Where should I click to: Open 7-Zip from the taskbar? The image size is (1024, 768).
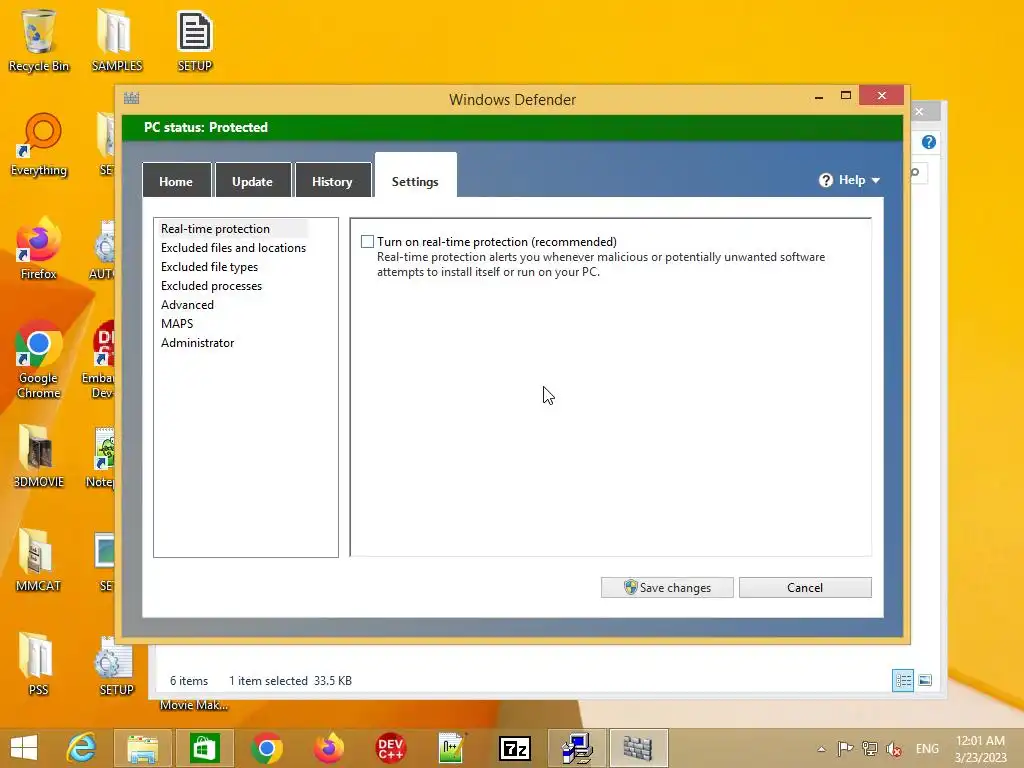515,748
